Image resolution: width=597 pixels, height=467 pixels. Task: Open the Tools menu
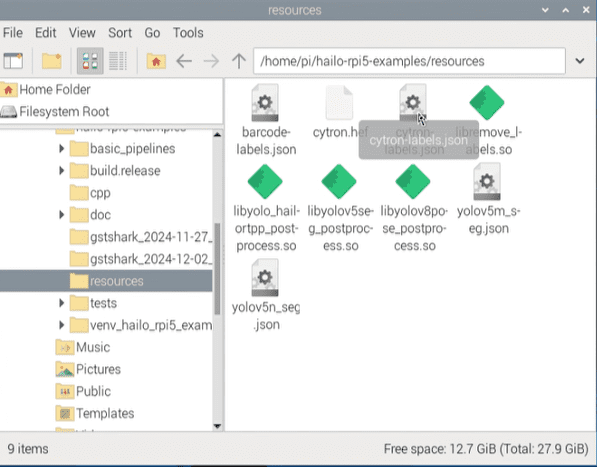point(188,33)
